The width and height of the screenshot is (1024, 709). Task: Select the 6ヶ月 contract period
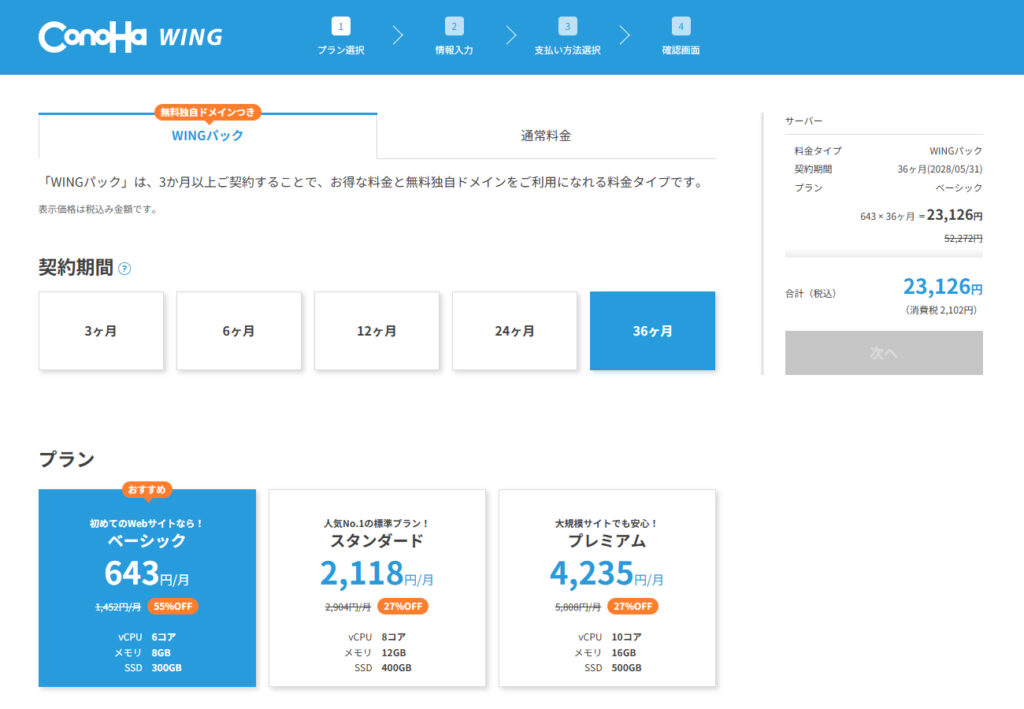click(238, 331)
